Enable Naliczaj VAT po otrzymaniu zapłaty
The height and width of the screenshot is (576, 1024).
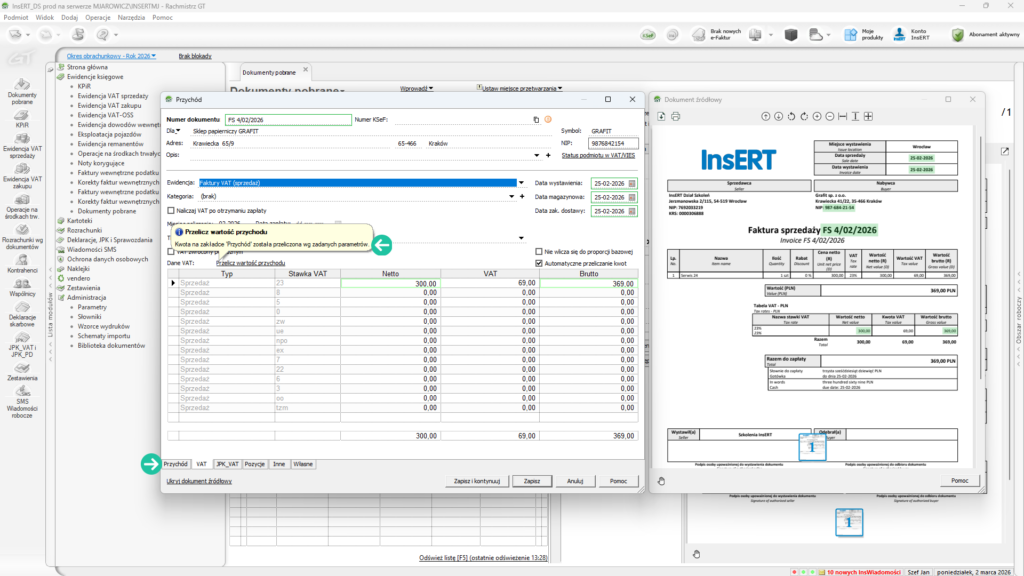pyautogui.click(x=171, y=211)
